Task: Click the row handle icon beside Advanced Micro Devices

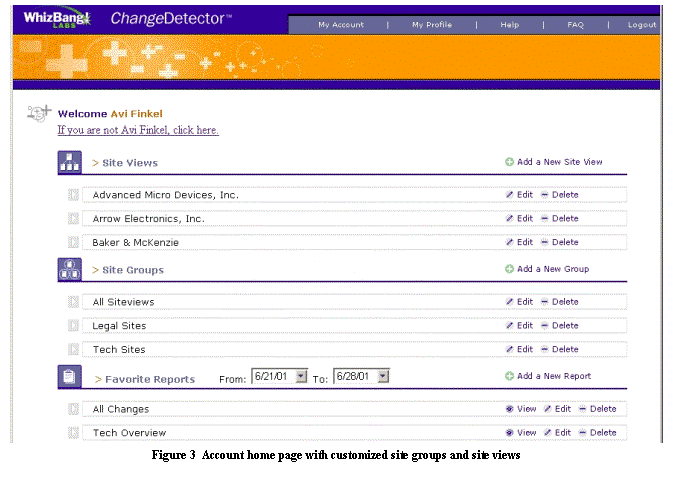Action: point(73,195)
